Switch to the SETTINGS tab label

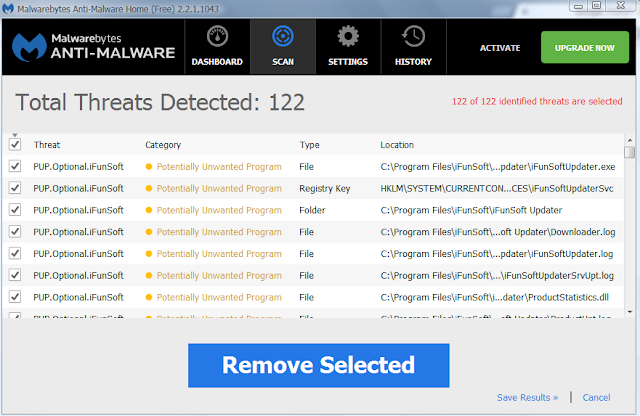click(348, 62)
